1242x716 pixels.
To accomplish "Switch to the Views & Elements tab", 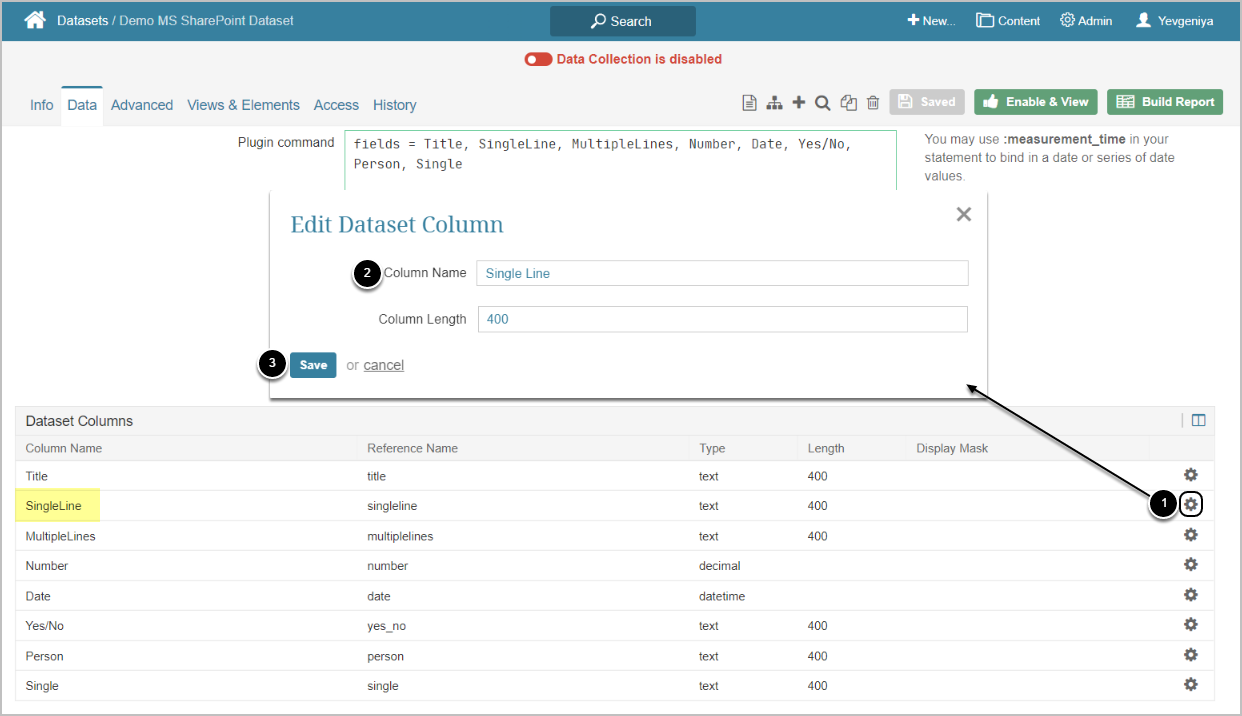I will pos(243,105).
